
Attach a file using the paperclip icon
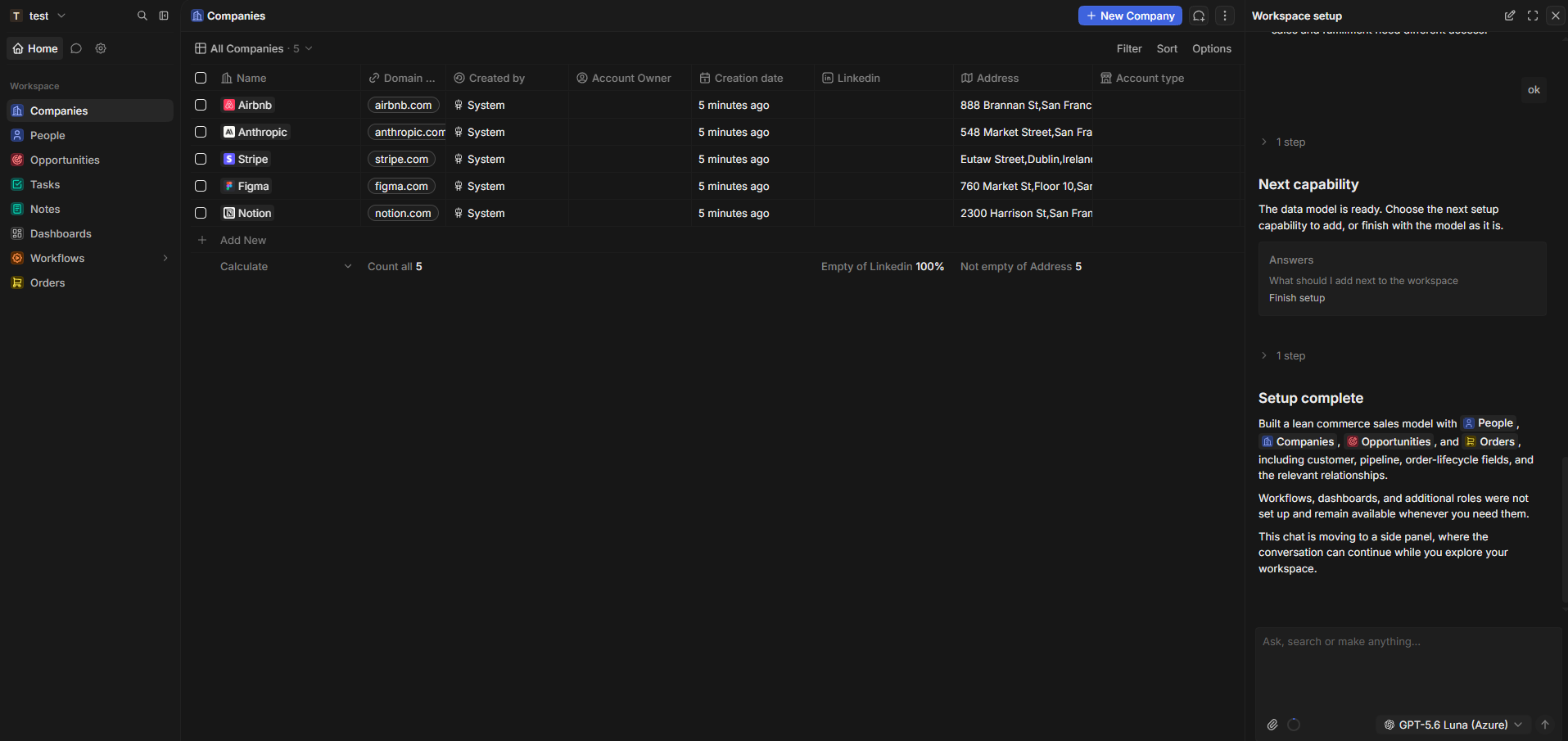1272,725
